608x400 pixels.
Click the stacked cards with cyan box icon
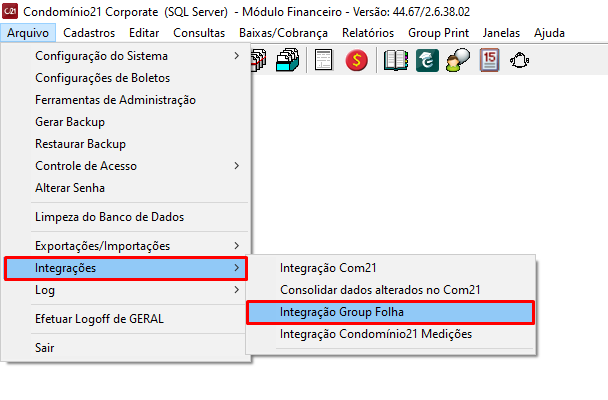click(x=288, y=60)
